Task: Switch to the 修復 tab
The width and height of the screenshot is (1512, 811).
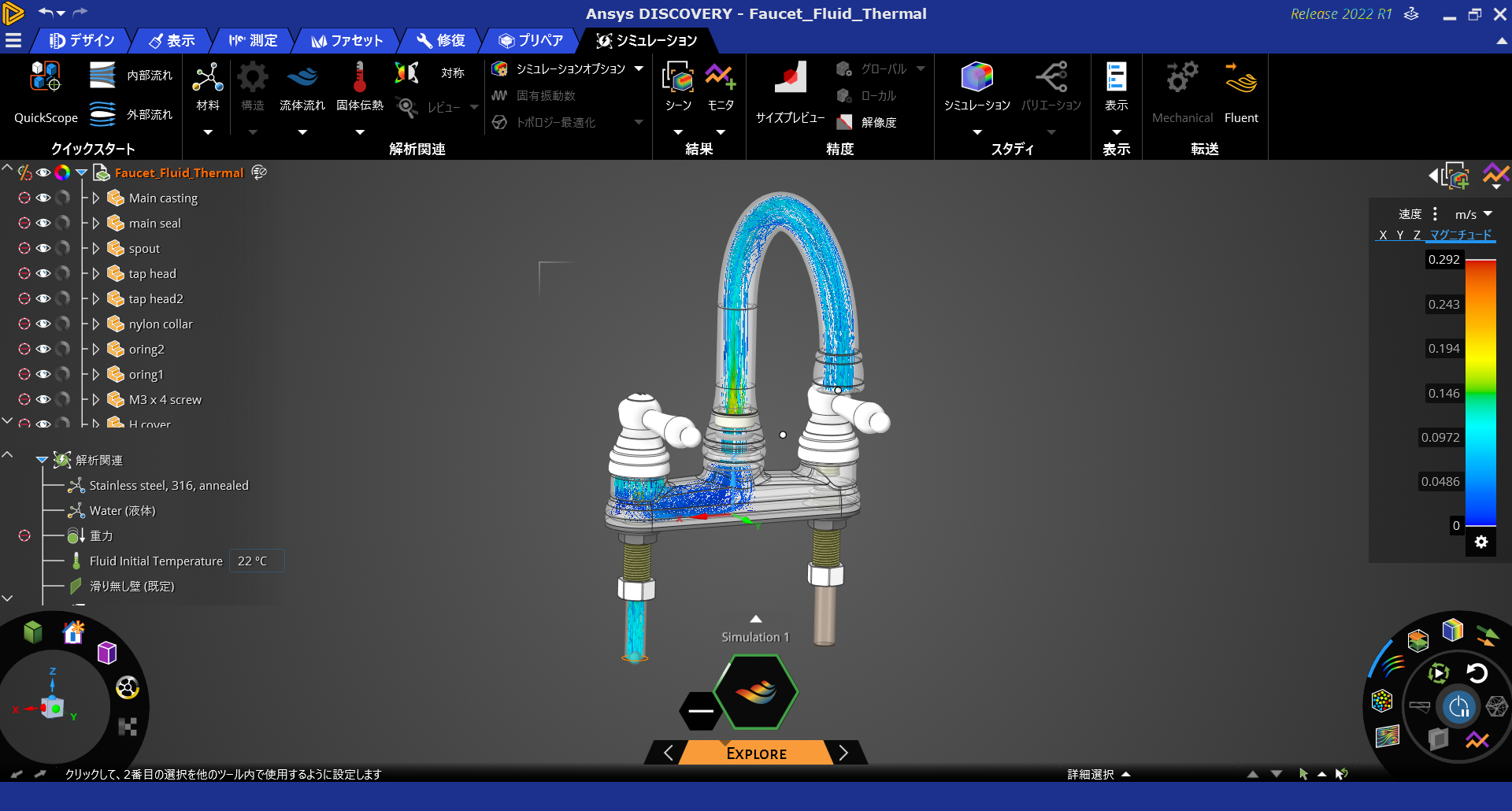Action: (x=441, y=40)
